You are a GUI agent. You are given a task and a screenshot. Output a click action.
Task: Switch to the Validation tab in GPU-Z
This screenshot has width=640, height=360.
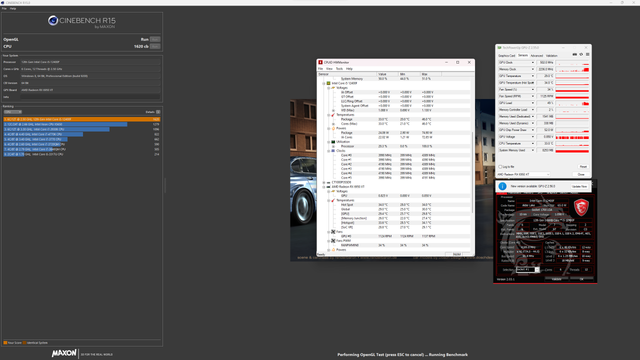551,56
